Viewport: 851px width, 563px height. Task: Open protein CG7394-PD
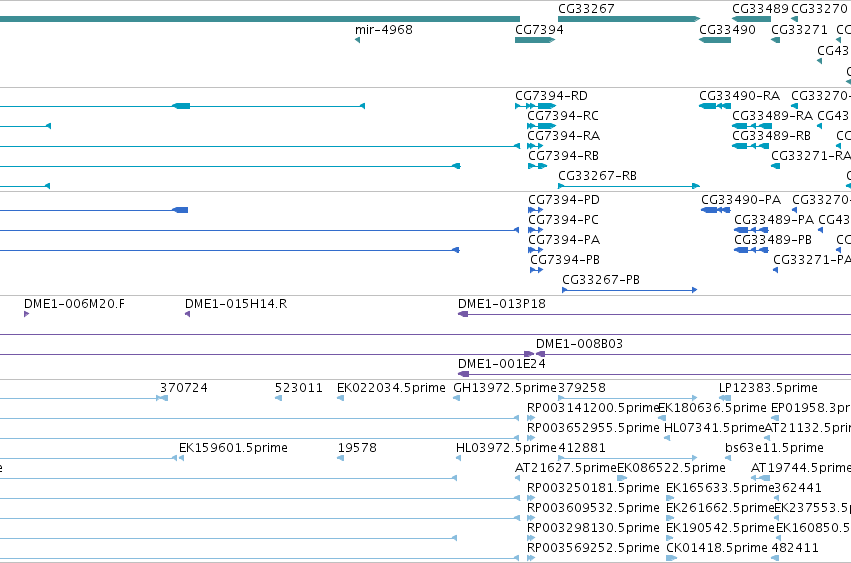[563, 200]
